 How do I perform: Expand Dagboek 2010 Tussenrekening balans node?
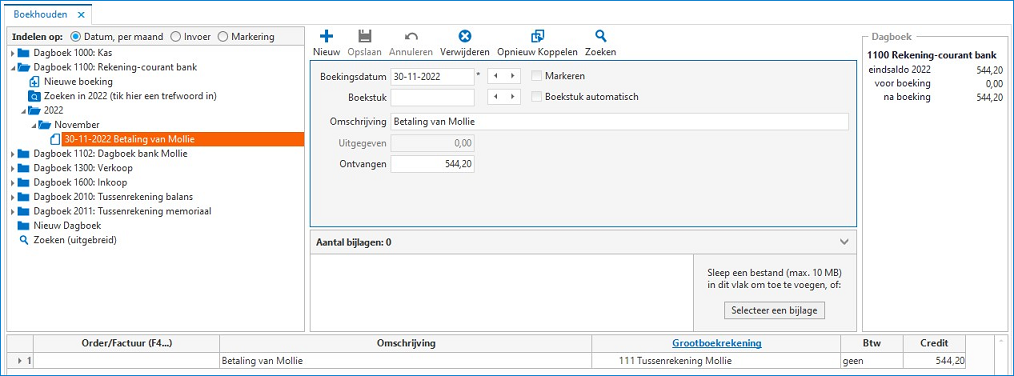click(12, 197)
